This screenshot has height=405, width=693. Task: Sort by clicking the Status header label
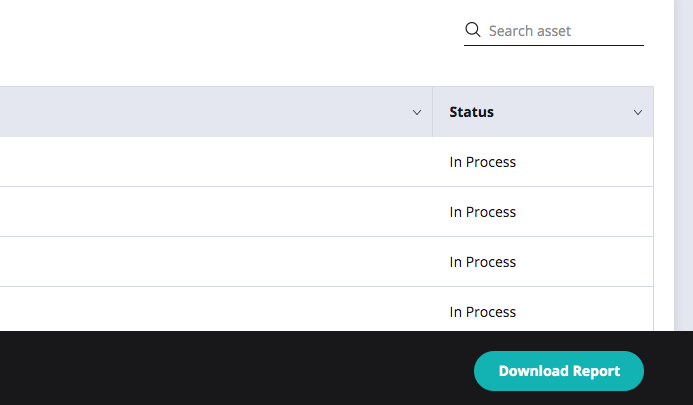click(x=471, y=112)
